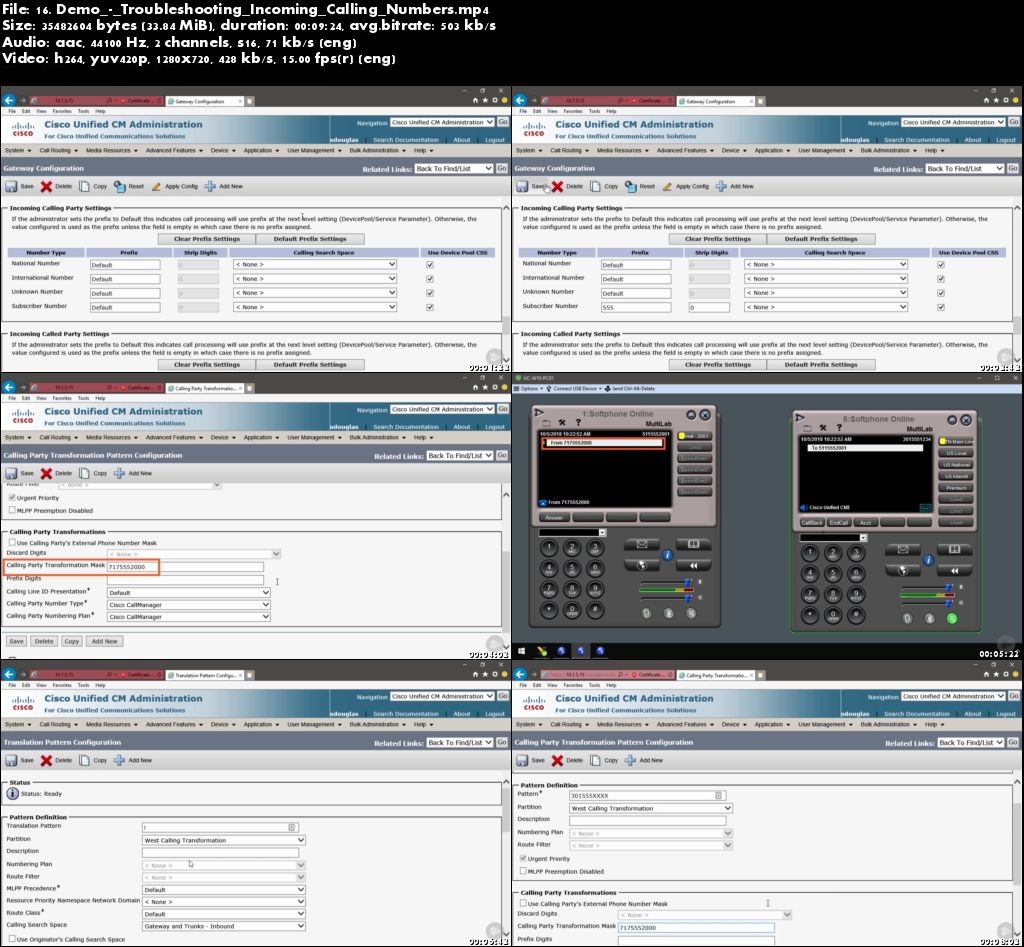This screenshot has height=947, width=1024.
Task: Open the folder icon on softphone 1
Action: click(547, 423)
